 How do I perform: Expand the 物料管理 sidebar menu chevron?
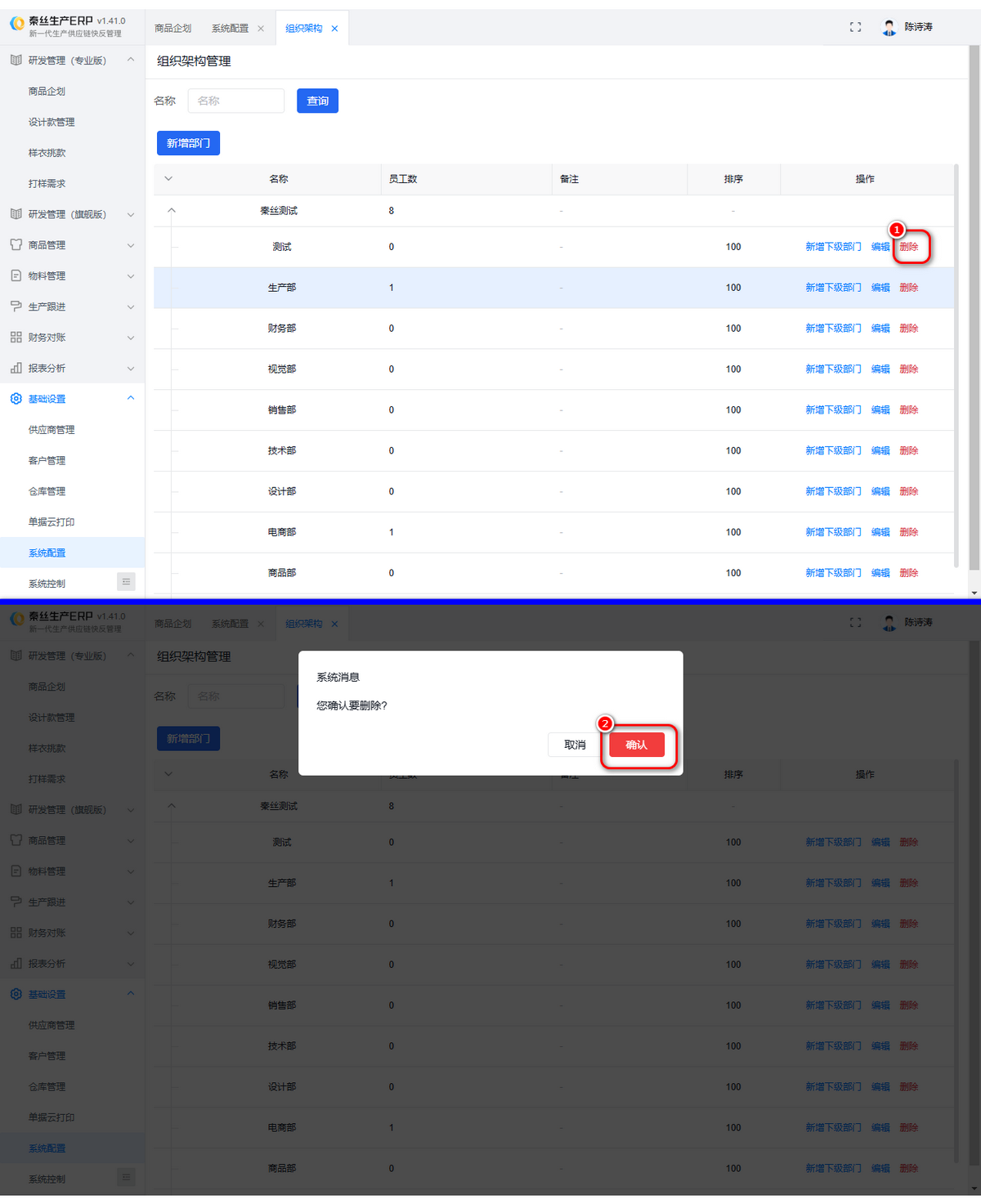[x=131, y=276]
